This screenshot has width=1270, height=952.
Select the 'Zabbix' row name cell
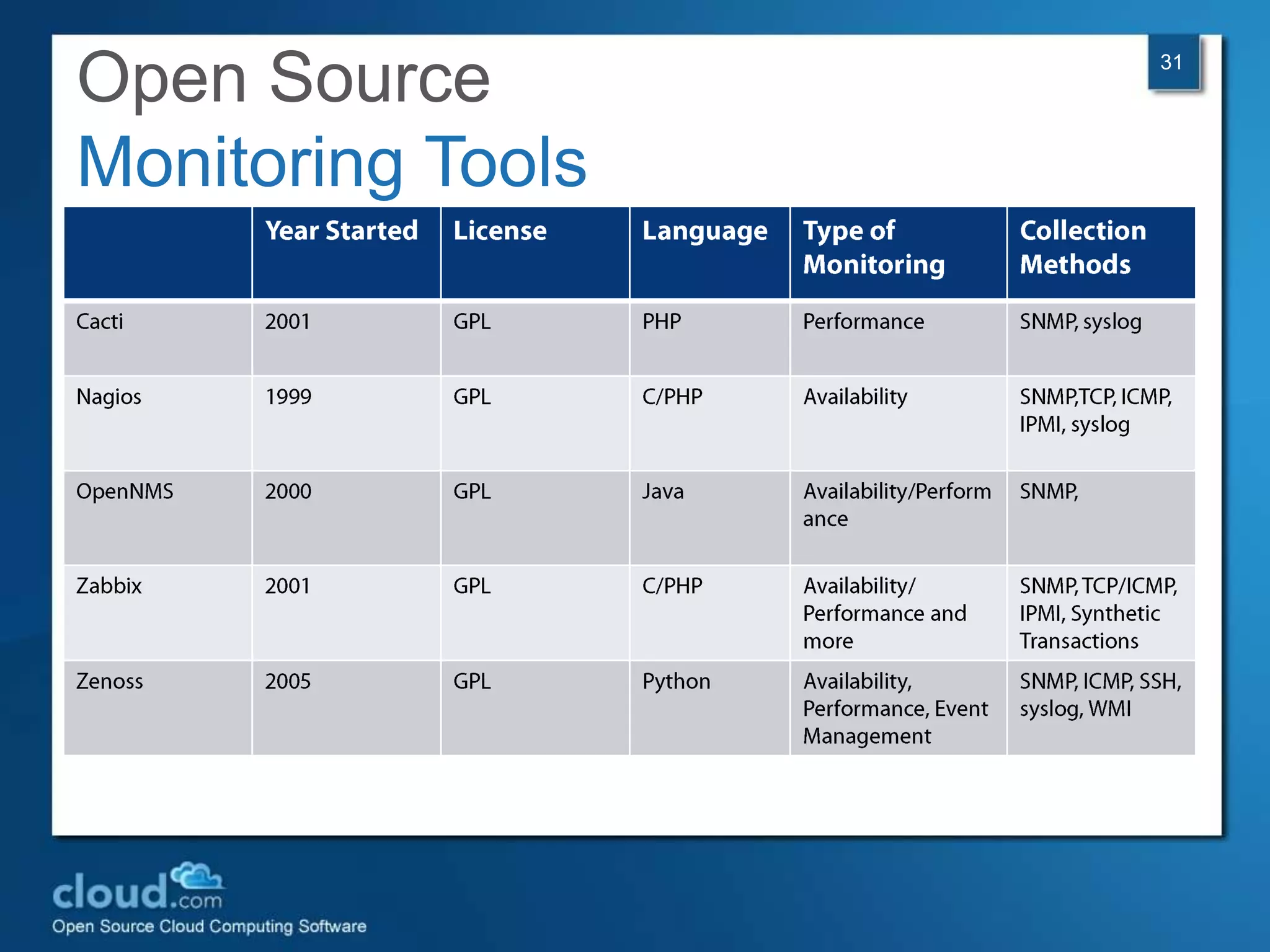[158, 613]
